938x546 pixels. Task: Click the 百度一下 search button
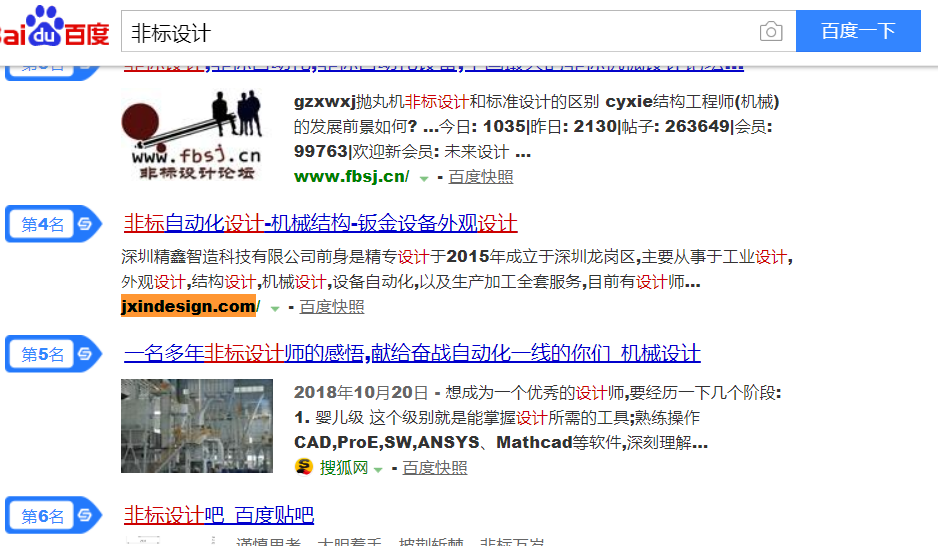(x=858, y=31)
